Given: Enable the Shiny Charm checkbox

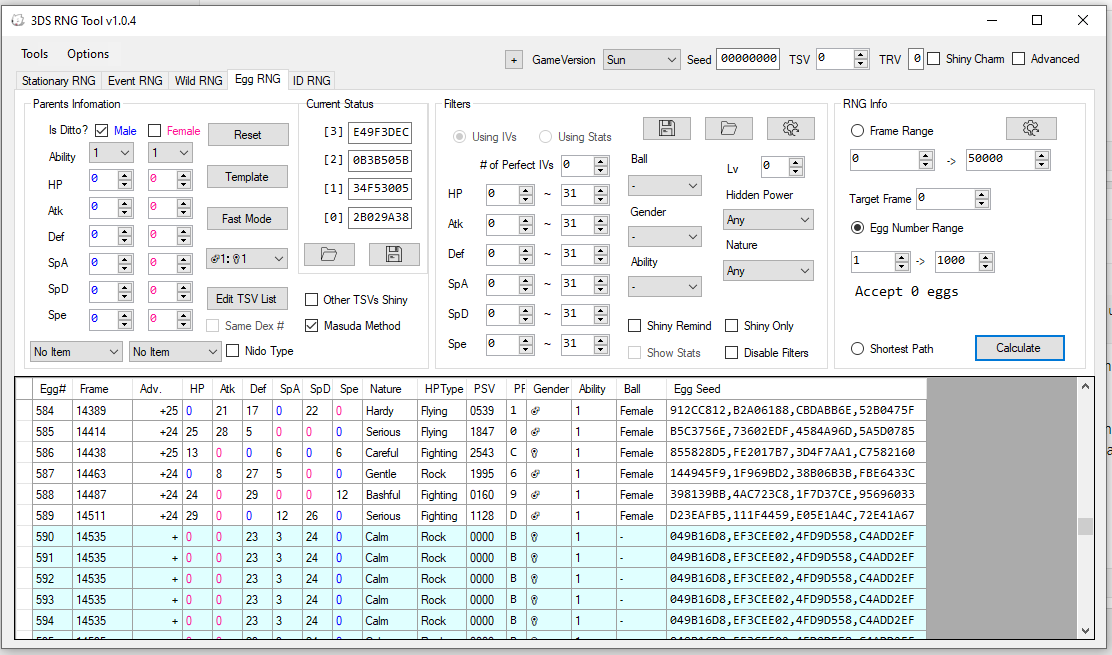Looking at the screenshot, I should tap(934, 59).
